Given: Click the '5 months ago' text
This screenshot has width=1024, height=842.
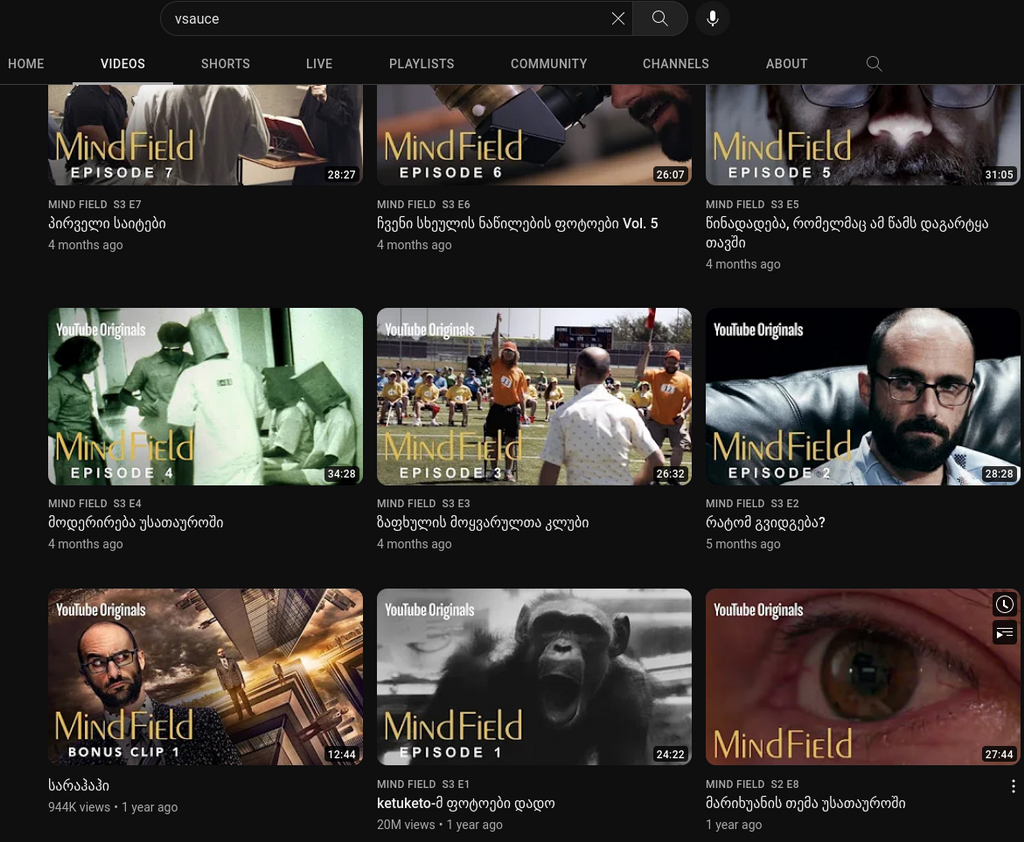Looking at the screenshot, I should tap(743, 544).
